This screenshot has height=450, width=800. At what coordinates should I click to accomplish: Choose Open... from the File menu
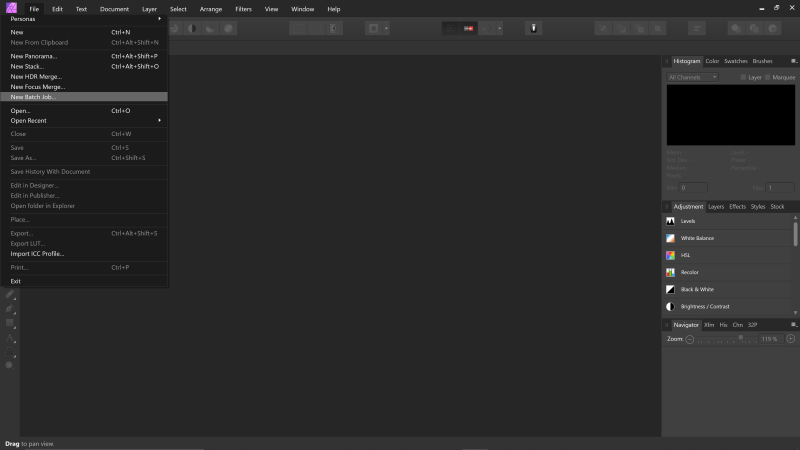click(x=84, y=111)
